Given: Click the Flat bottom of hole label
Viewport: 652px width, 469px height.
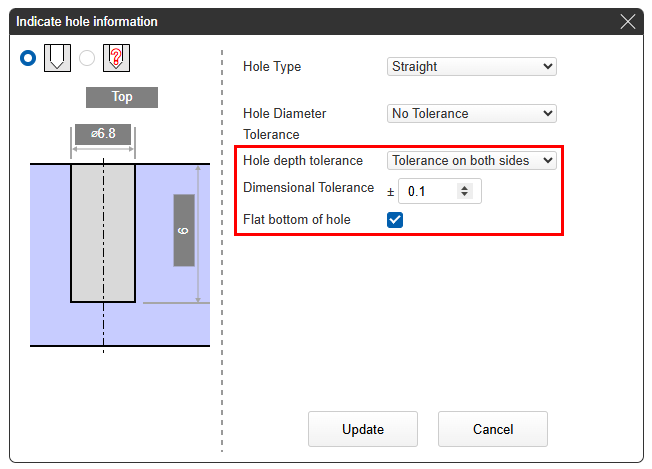Looking at the screenshot, I should pos(297,220).
